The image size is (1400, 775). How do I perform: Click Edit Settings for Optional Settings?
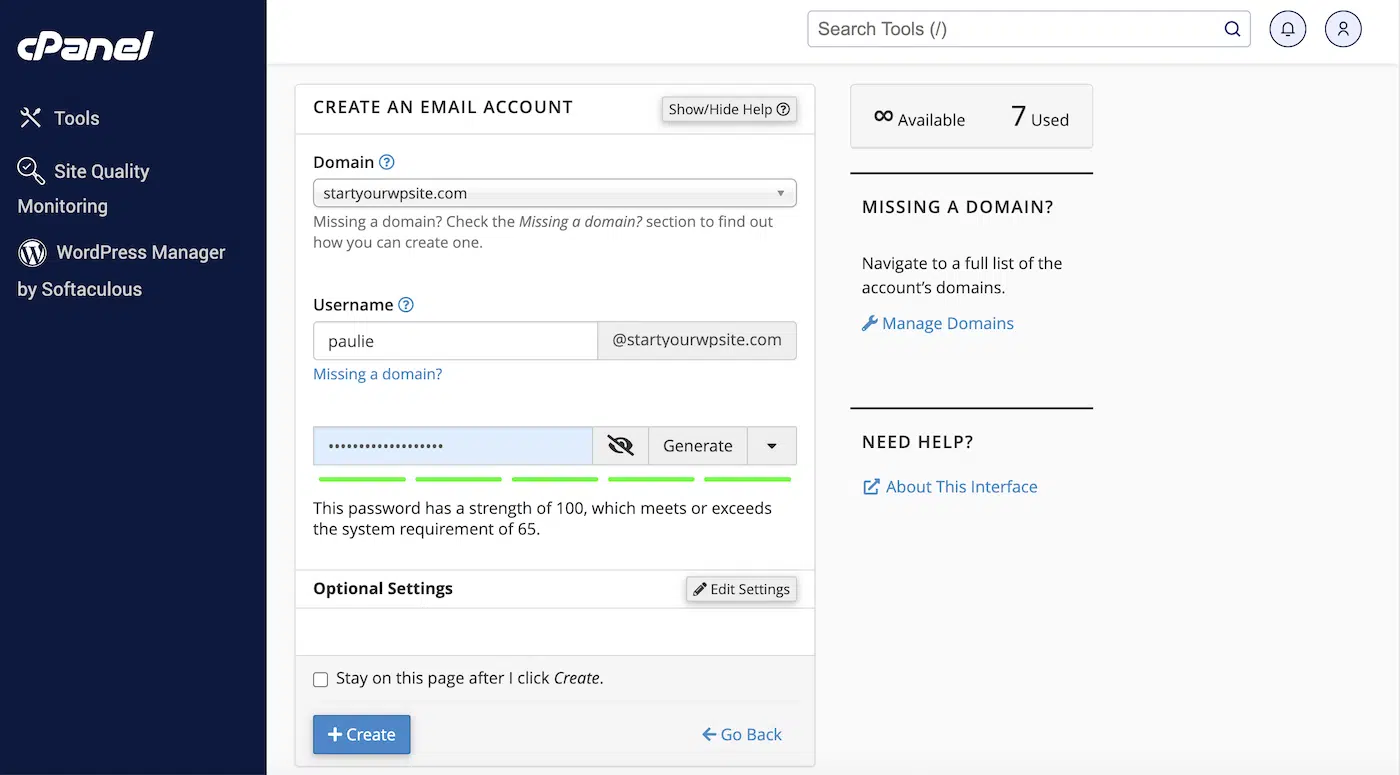pyautogui.click(x=741, y=589)
